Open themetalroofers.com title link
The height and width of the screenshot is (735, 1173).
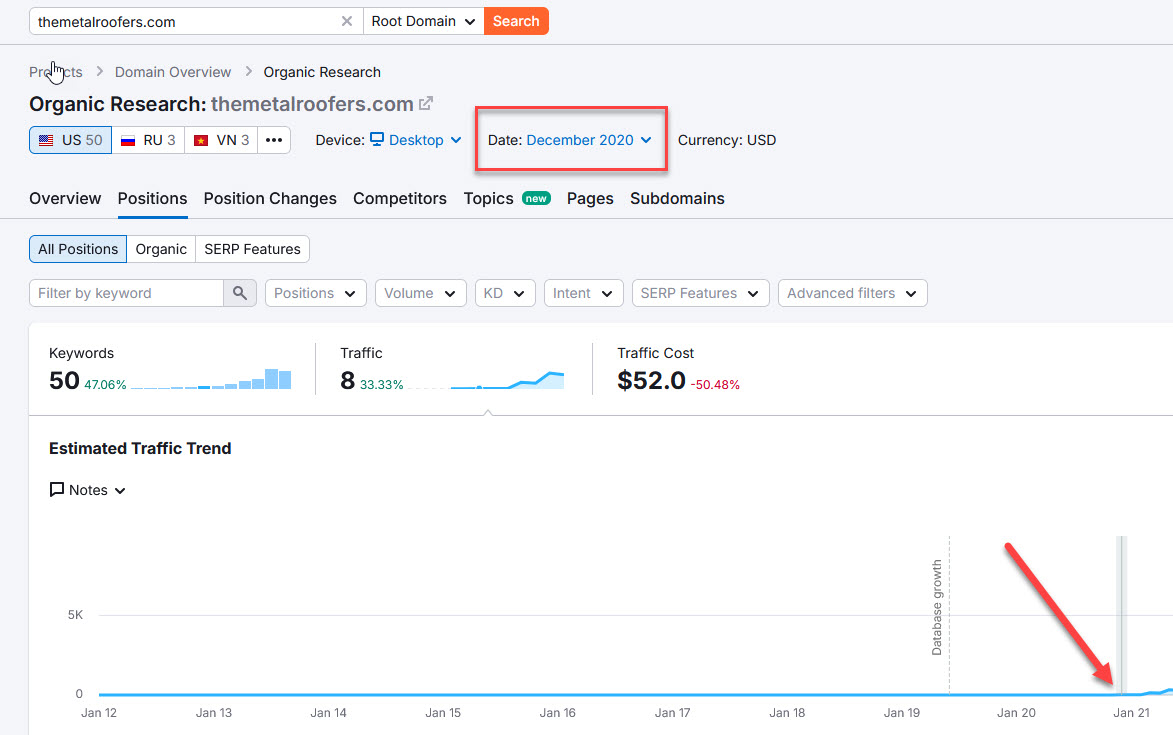pyautogui.click(x=312, y=104)
